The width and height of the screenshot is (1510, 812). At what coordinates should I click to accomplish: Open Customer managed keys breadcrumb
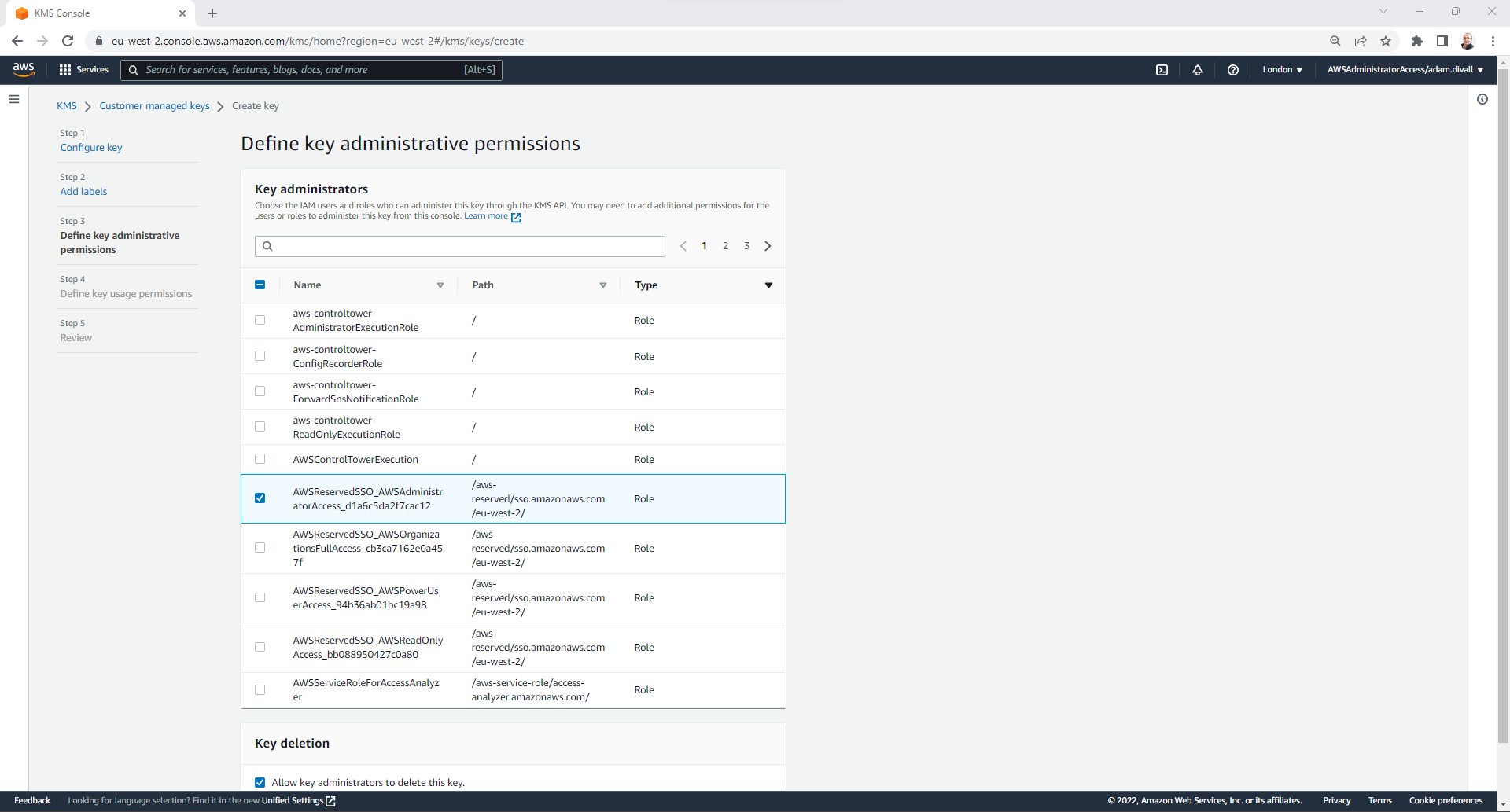point(154,106)
